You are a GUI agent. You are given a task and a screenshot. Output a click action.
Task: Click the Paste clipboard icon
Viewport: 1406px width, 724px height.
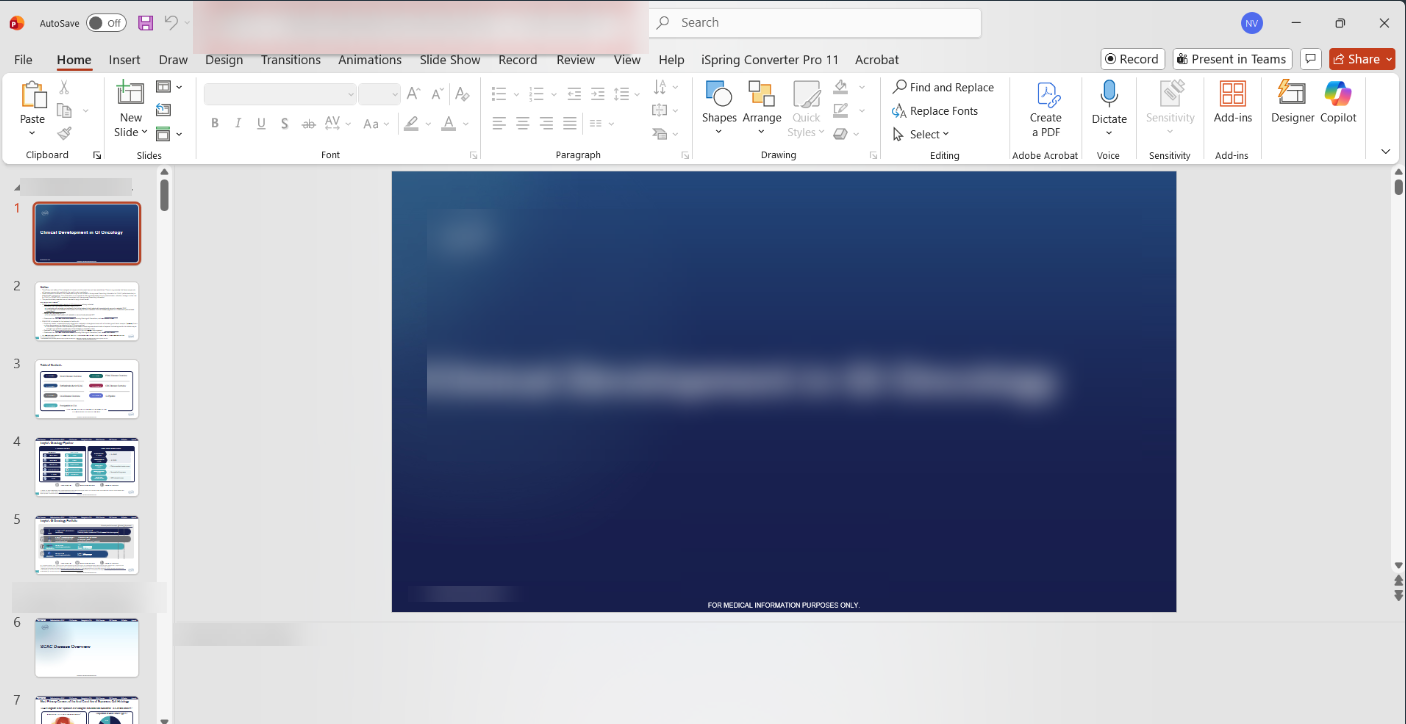pyautogui.click(x=33, y=96)
